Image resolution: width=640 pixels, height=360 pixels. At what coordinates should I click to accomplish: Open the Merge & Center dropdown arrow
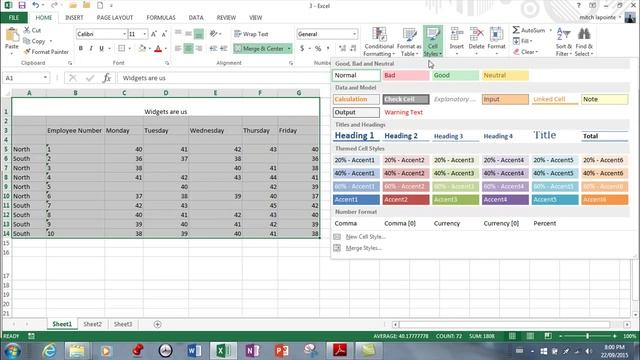[x=289, y=49]
